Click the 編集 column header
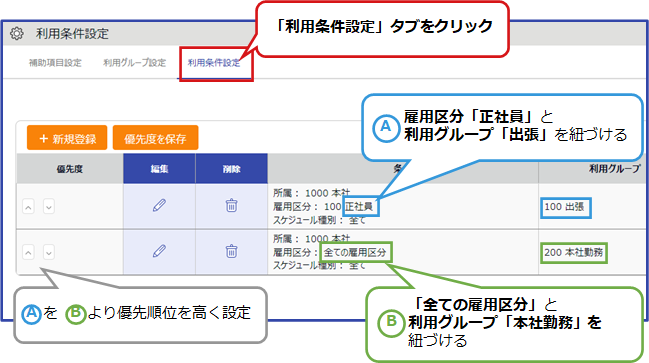This screenshot has height=363, width=649. pyautogui.click(x=159, y=168)
